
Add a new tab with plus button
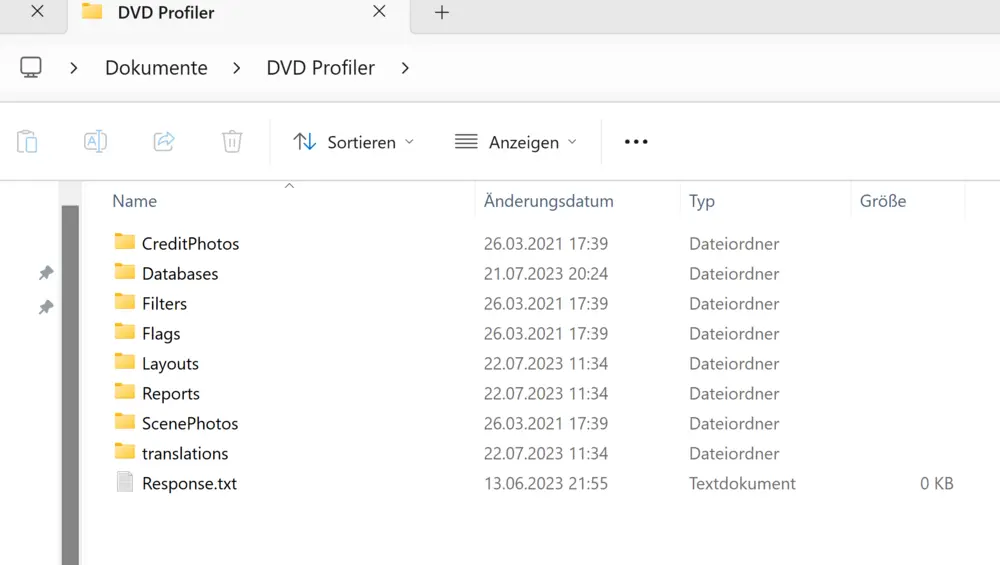coord(441,12)
